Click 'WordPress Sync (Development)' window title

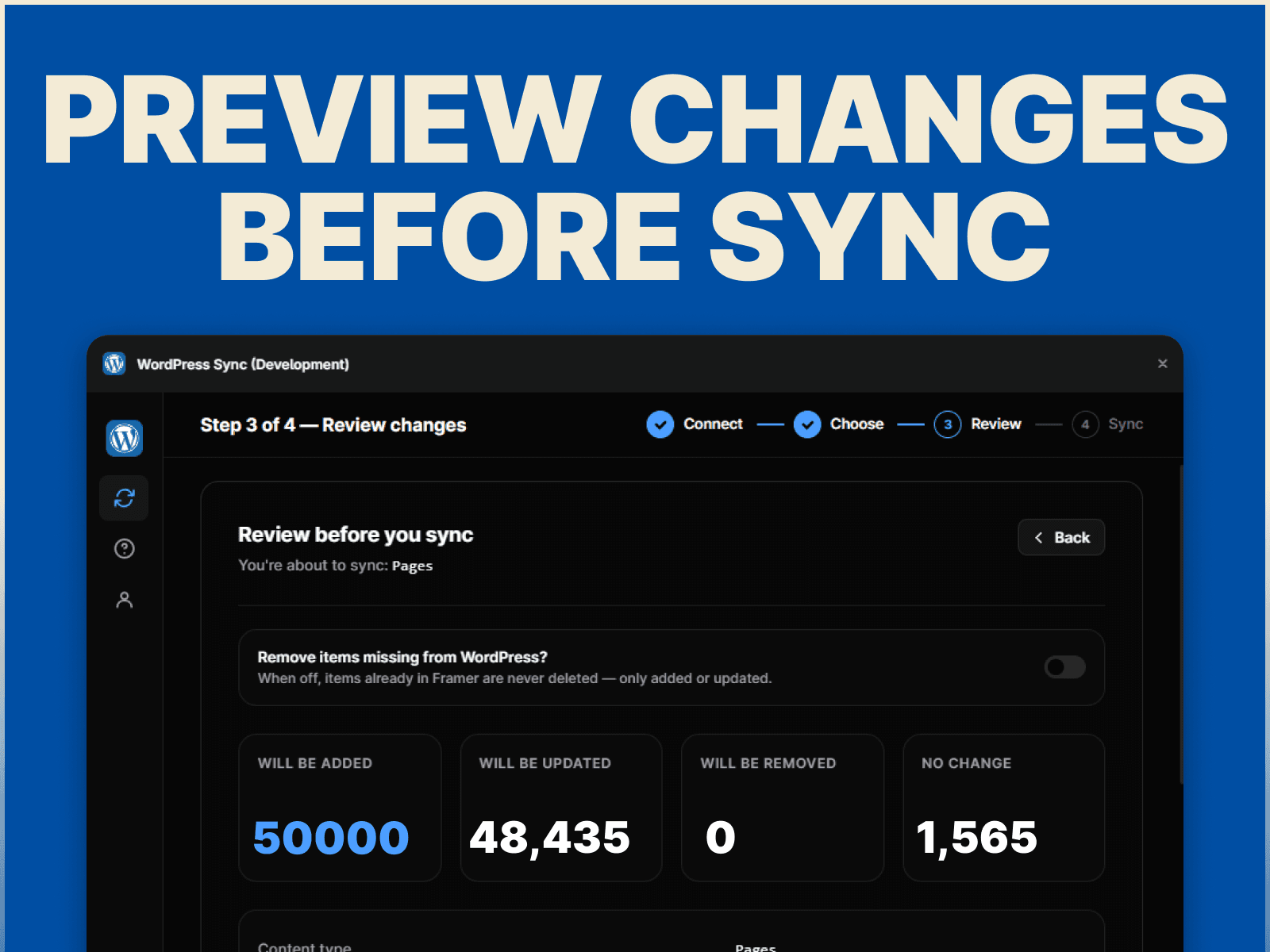(x=243, y=364)
